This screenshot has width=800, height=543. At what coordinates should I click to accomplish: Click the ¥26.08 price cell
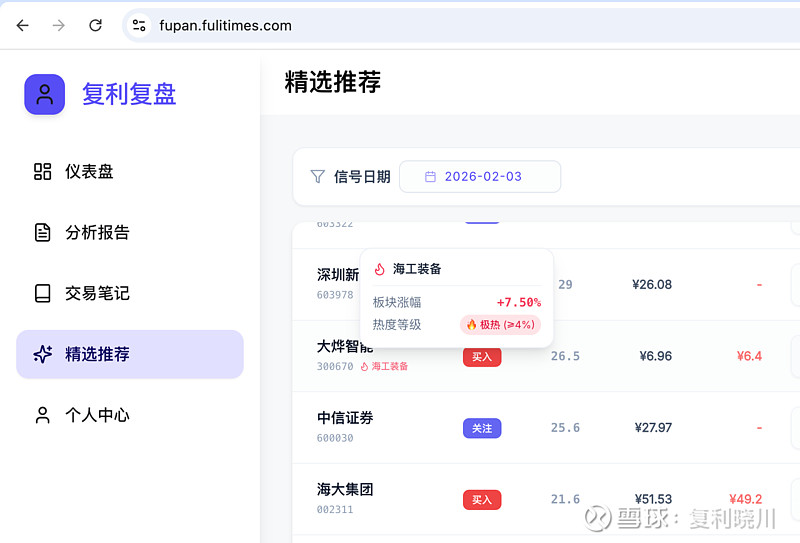pos(652,284)
